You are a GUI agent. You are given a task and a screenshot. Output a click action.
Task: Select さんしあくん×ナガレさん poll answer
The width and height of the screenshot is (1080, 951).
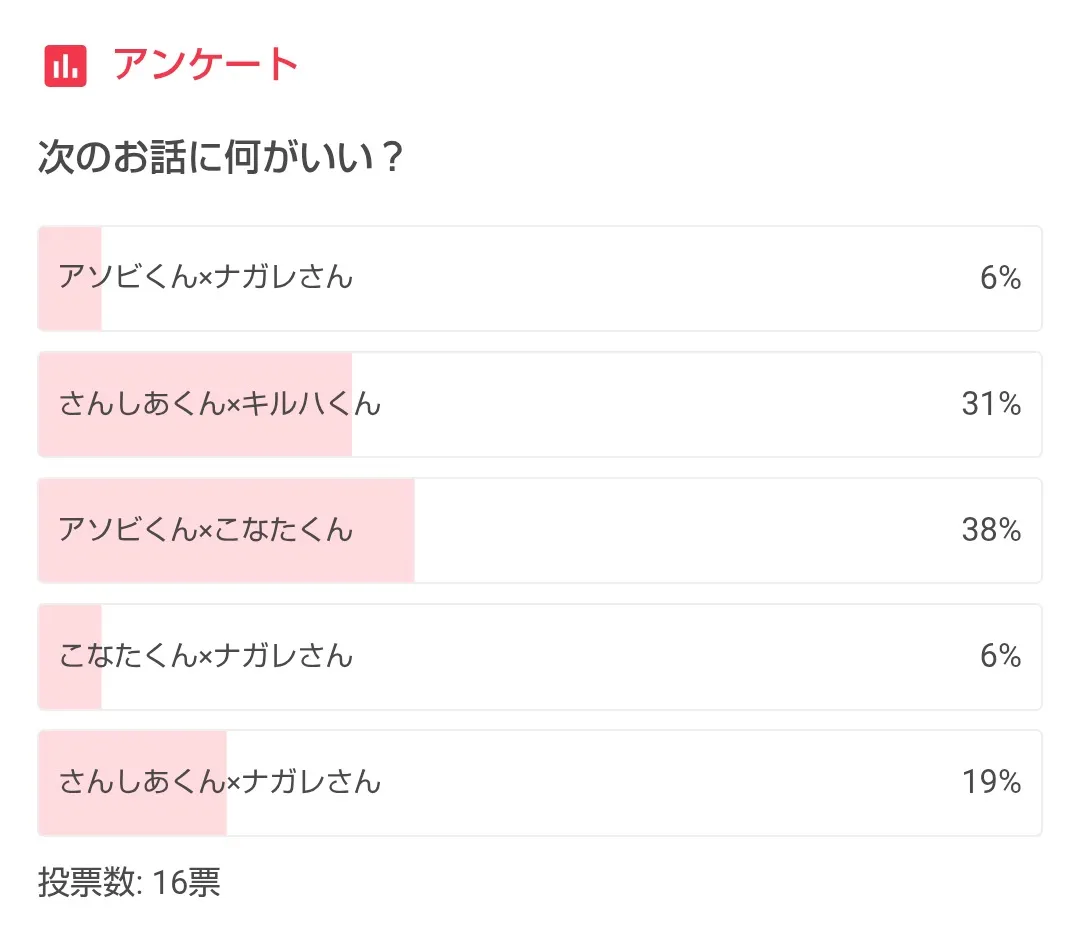(220, 781)
